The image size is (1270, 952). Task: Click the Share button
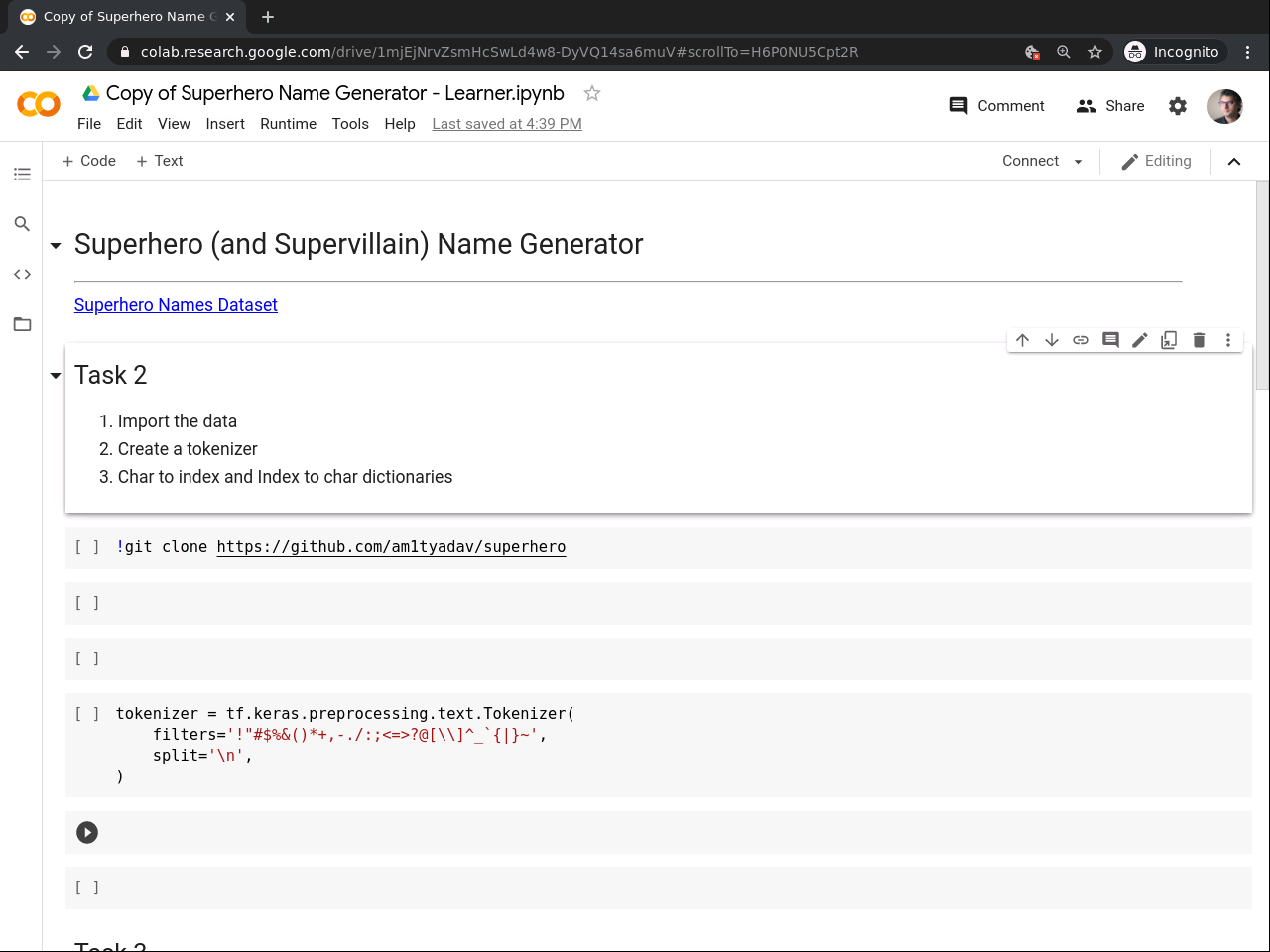tap(1110, 106)
